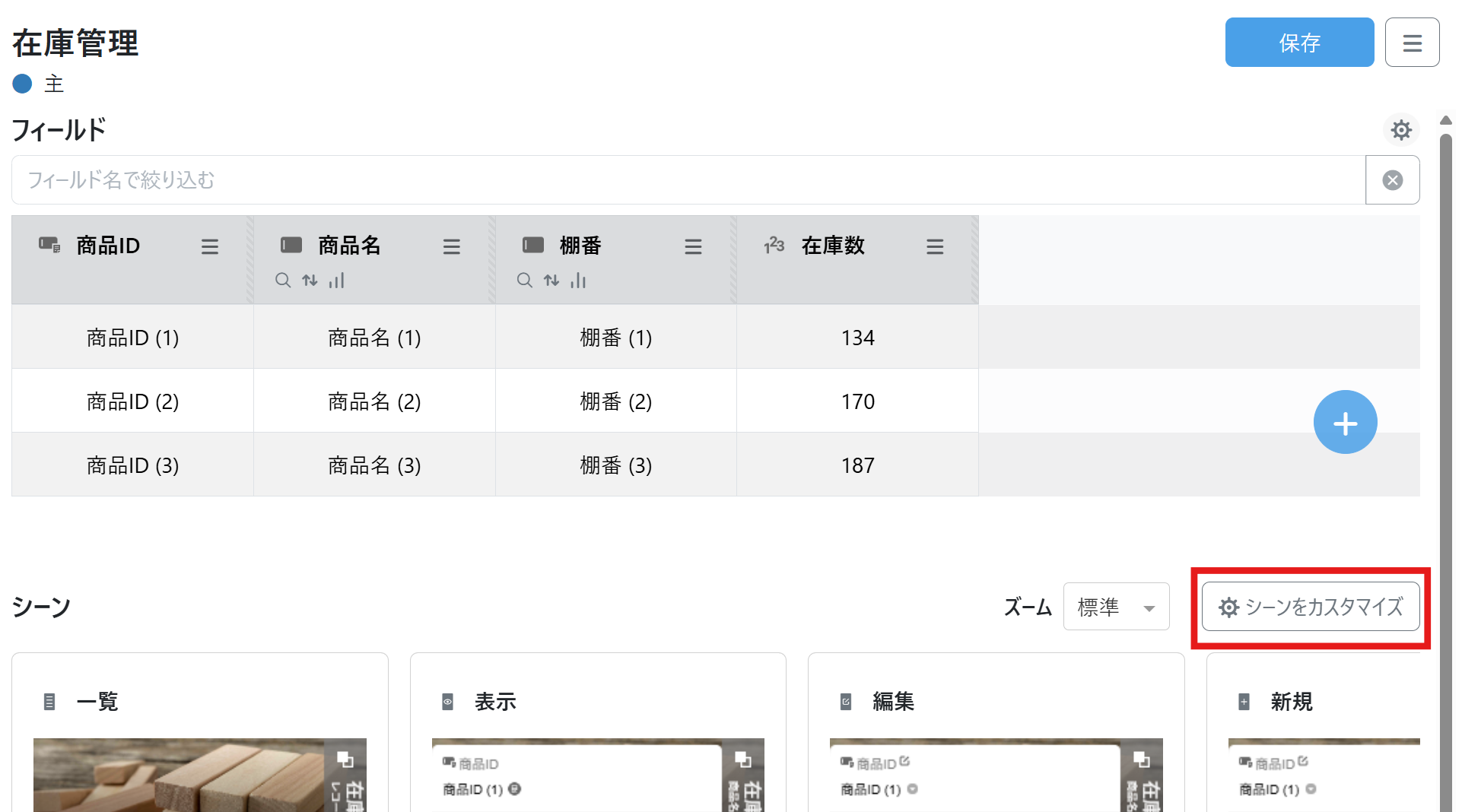
Task: Open the 商品名 column menu
Action: 452,247
